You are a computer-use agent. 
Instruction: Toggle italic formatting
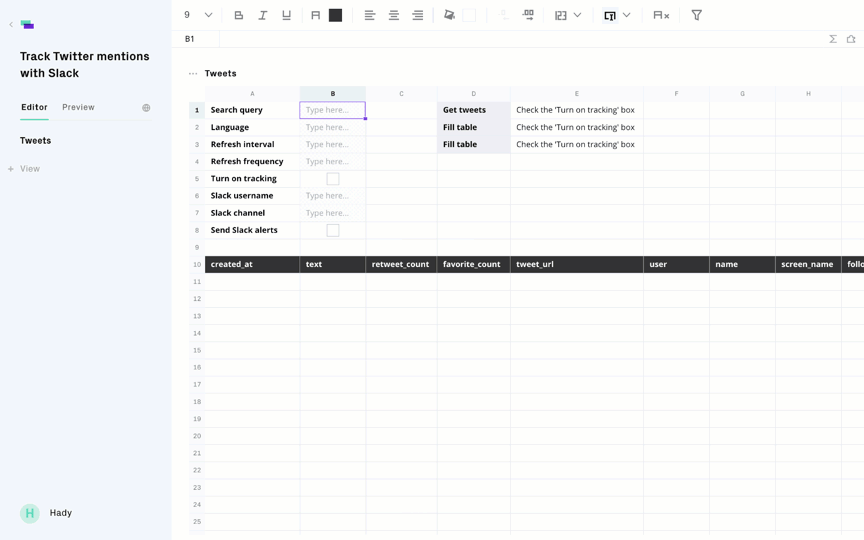[263, 15]
